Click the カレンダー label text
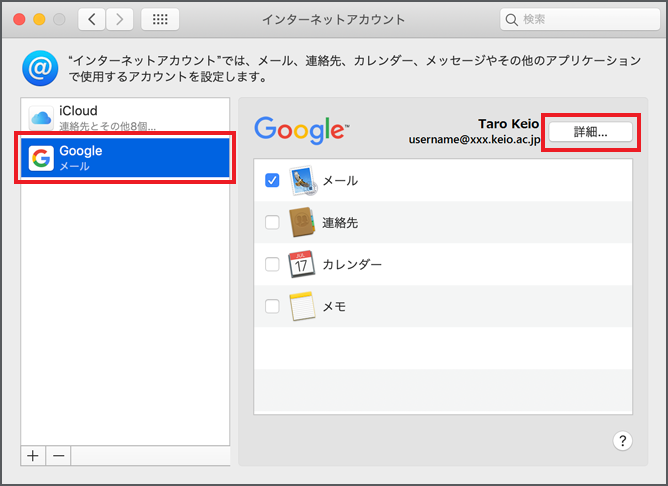This screenshot has width=668, height=486. 352,264
